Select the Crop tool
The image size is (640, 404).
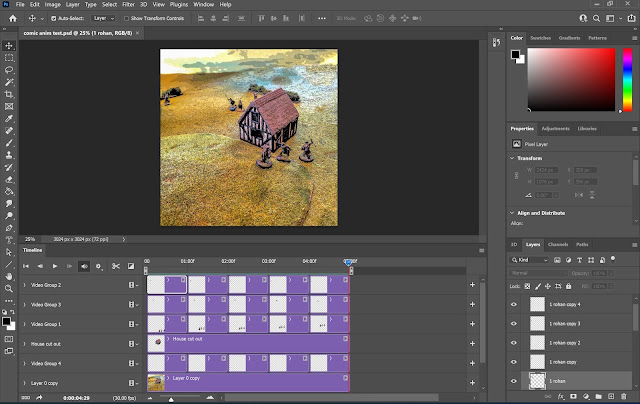point(10,94)
